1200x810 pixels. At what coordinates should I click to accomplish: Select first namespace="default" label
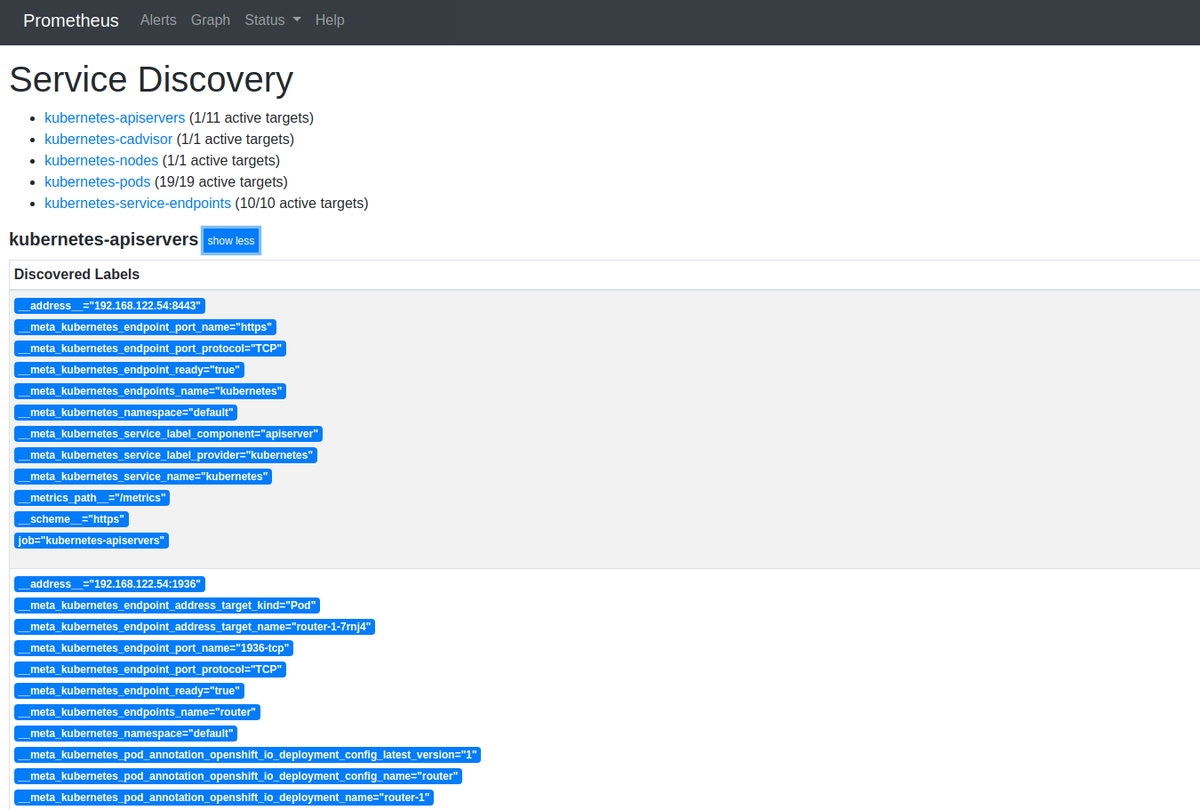point(126,412)
